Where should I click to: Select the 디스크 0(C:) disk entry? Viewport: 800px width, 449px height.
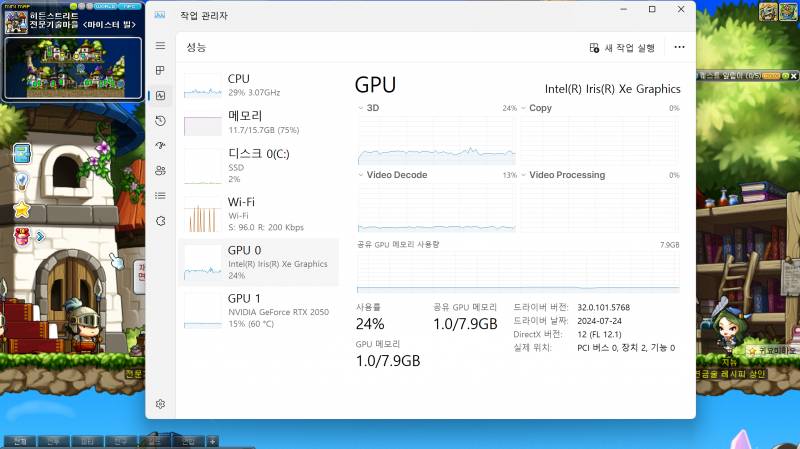pyautogui.click(x=259, y=165)
